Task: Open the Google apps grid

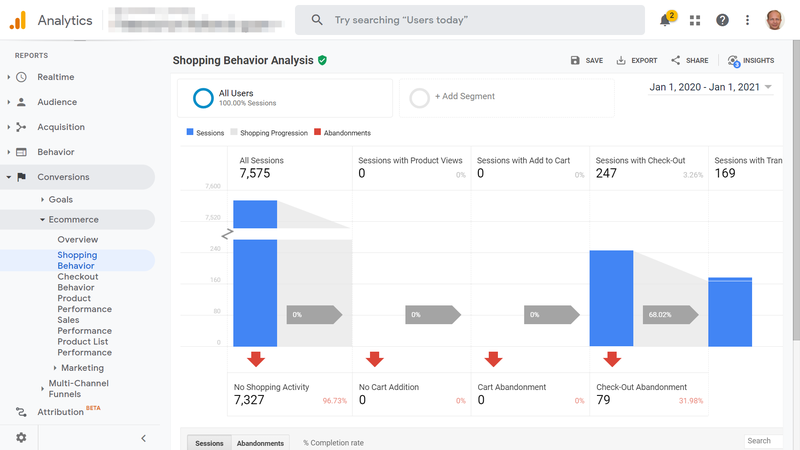Action: pyautogui.click(x=695, y=20)
